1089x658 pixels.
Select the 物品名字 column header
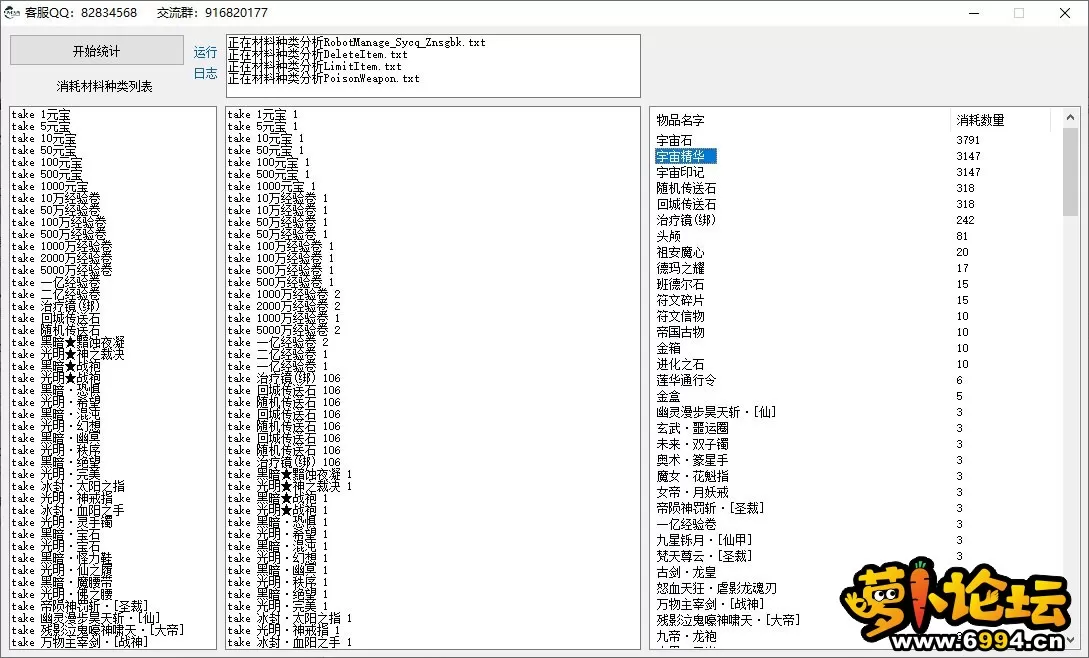pyautogui.click(x=799, y=120)
